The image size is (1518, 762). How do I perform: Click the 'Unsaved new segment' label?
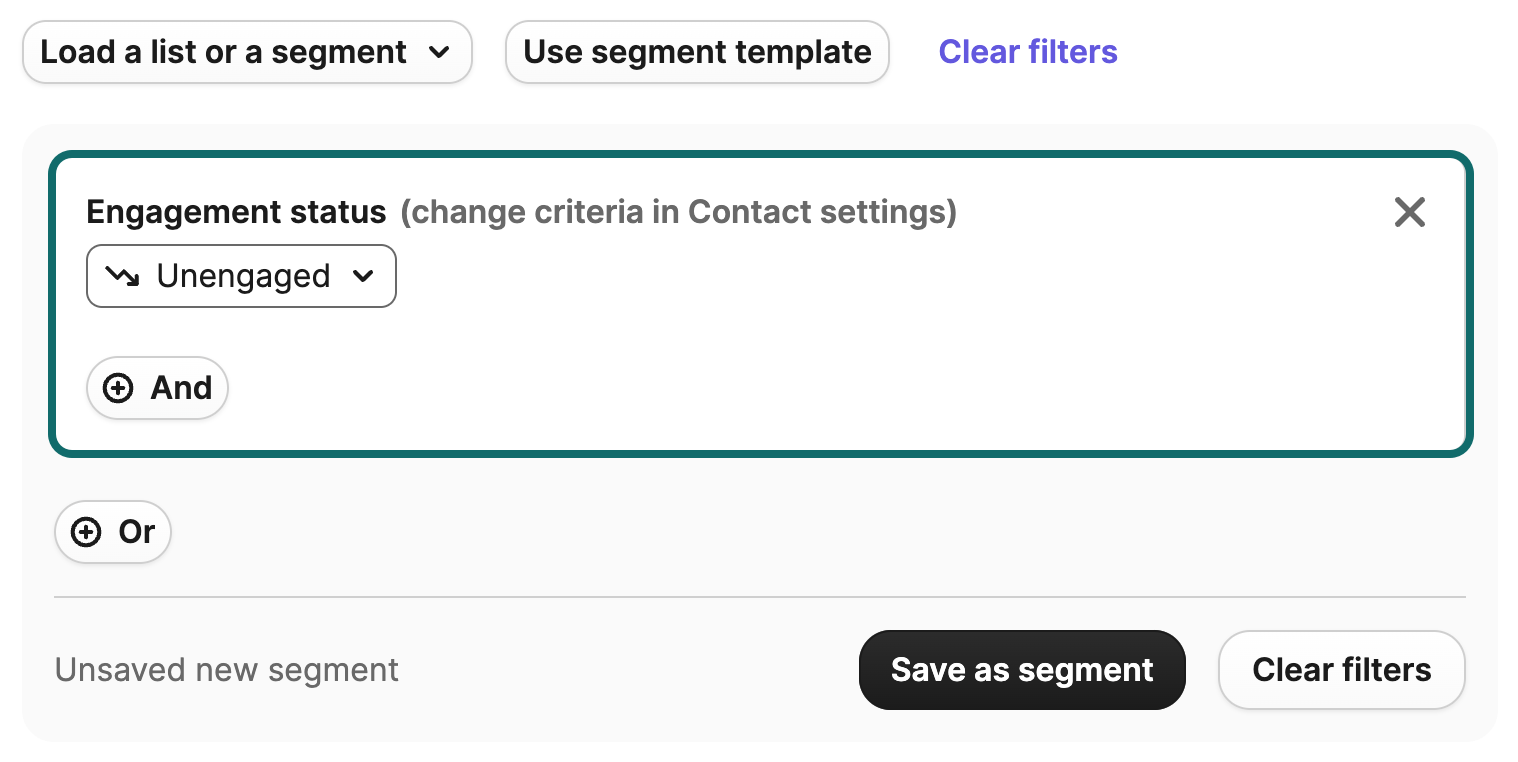pos(226,670)
